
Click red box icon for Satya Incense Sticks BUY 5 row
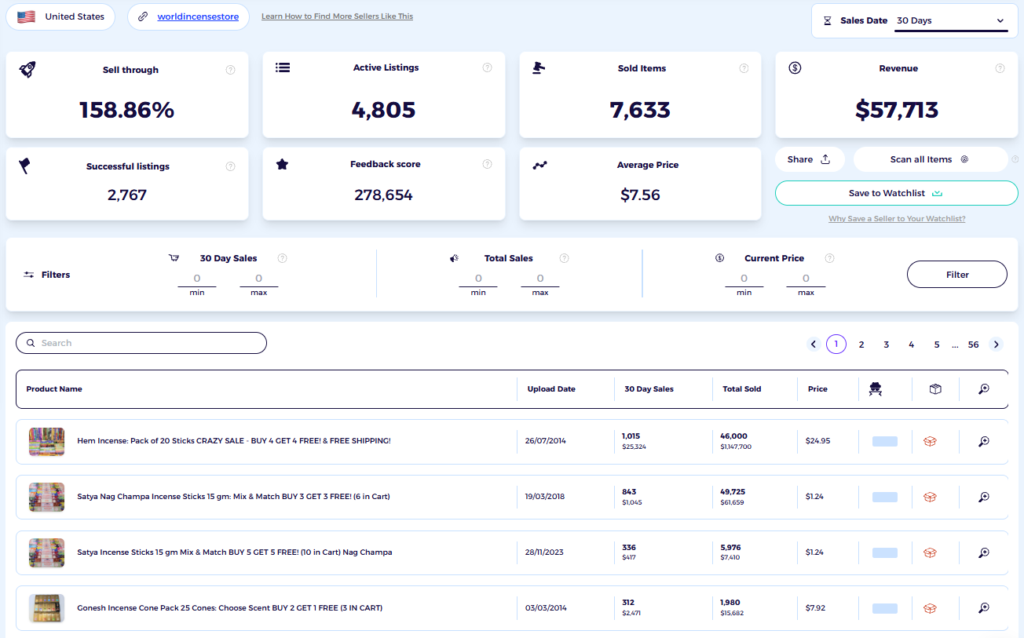point(930,552)
